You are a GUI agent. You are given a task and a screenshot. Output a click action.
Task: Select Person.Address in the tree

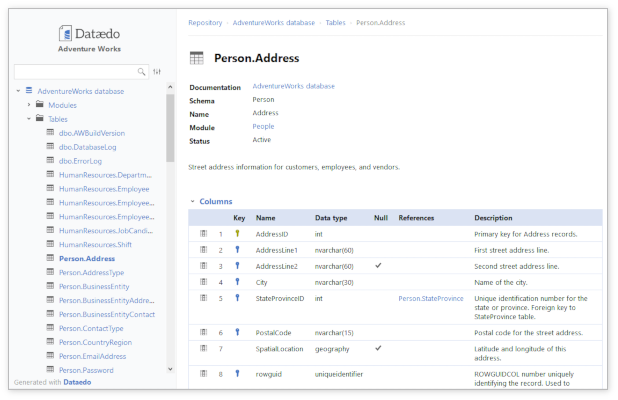[87, 259]
